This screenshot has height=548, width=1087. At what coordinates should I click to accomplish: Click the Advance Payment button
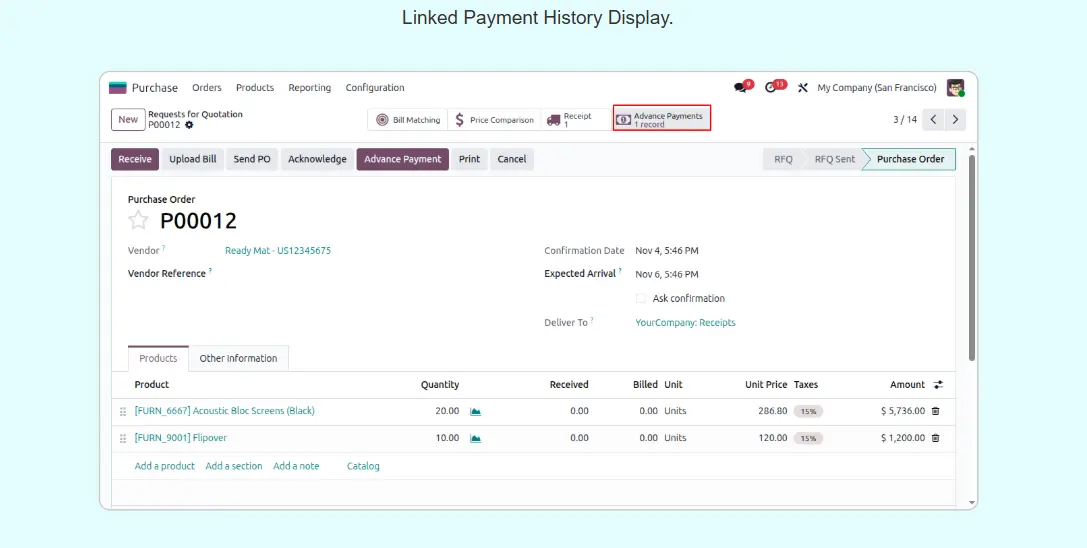tap(402, 159)
